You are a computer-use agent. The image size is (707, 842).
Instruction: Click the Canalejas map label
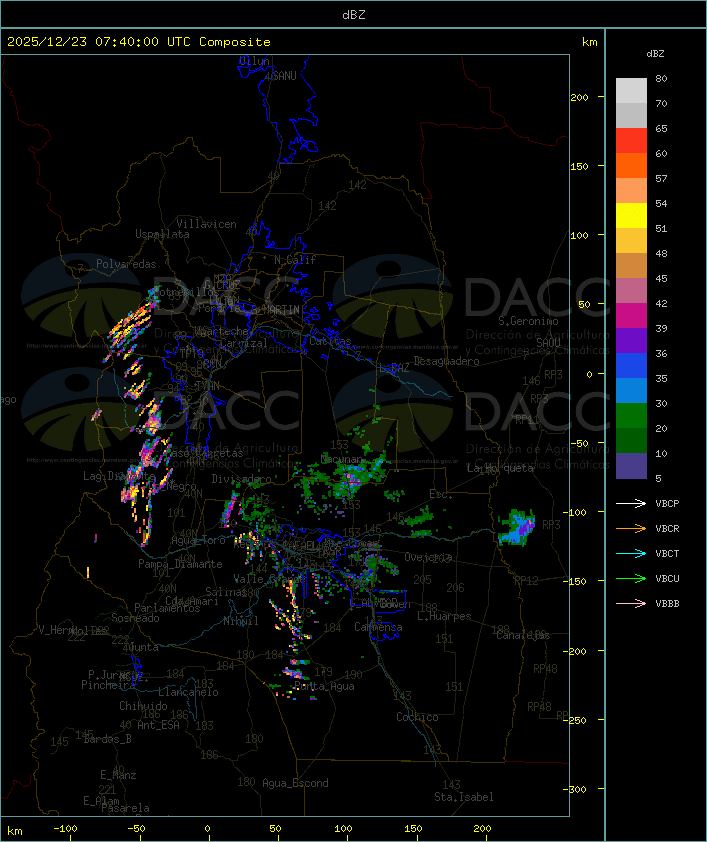(523, 635)
